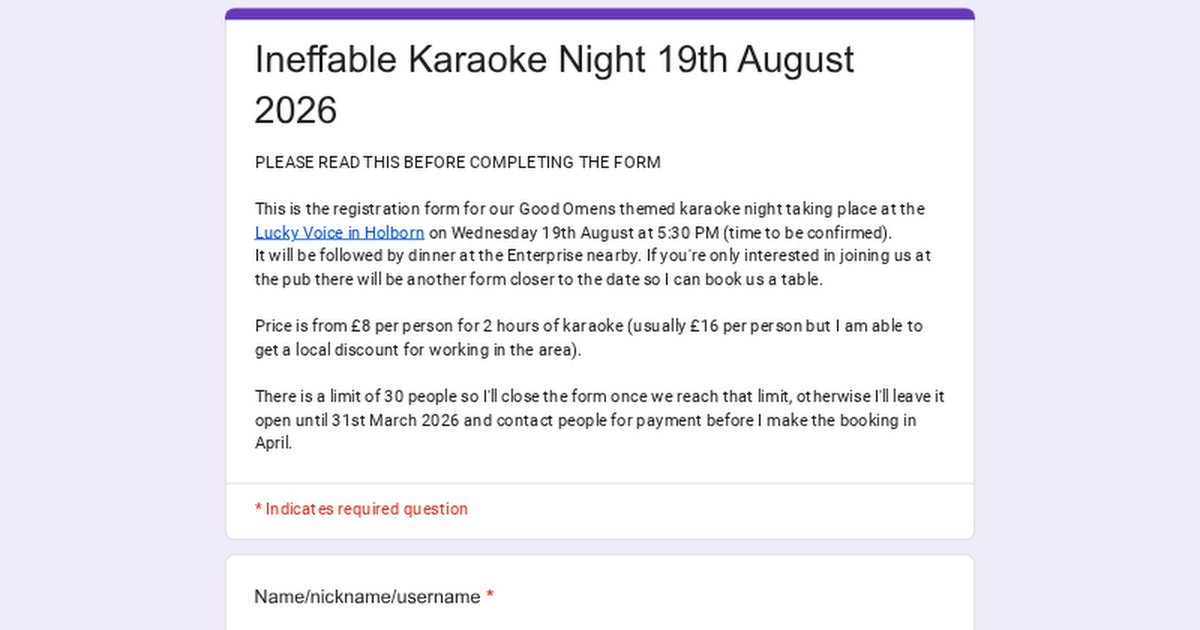This screenshot has width=1200, height=630.
Task: Click the line starting open until 31st March
Action: [585, 420]
